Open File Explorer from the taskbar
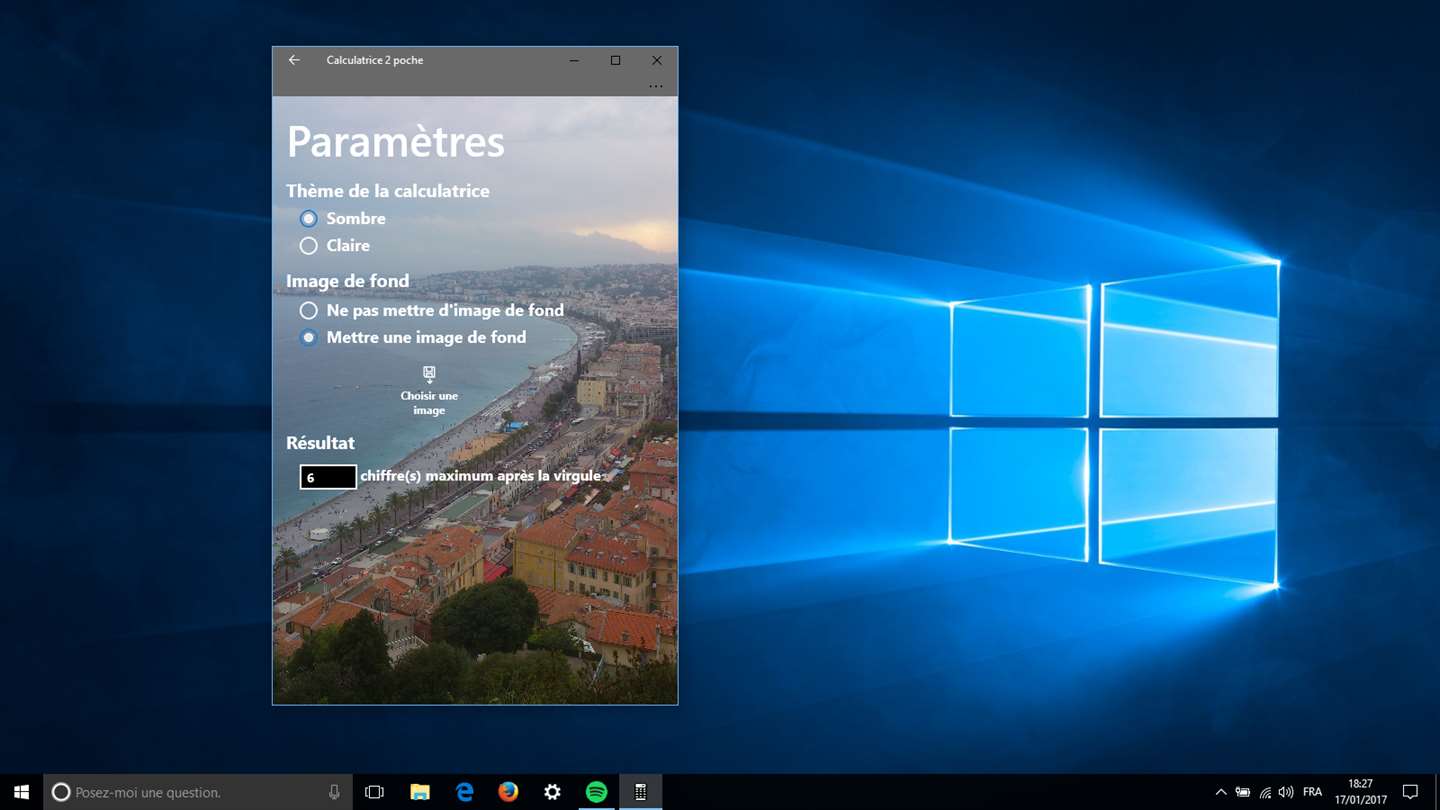1440x810 pixels. [x=420, y=792]
